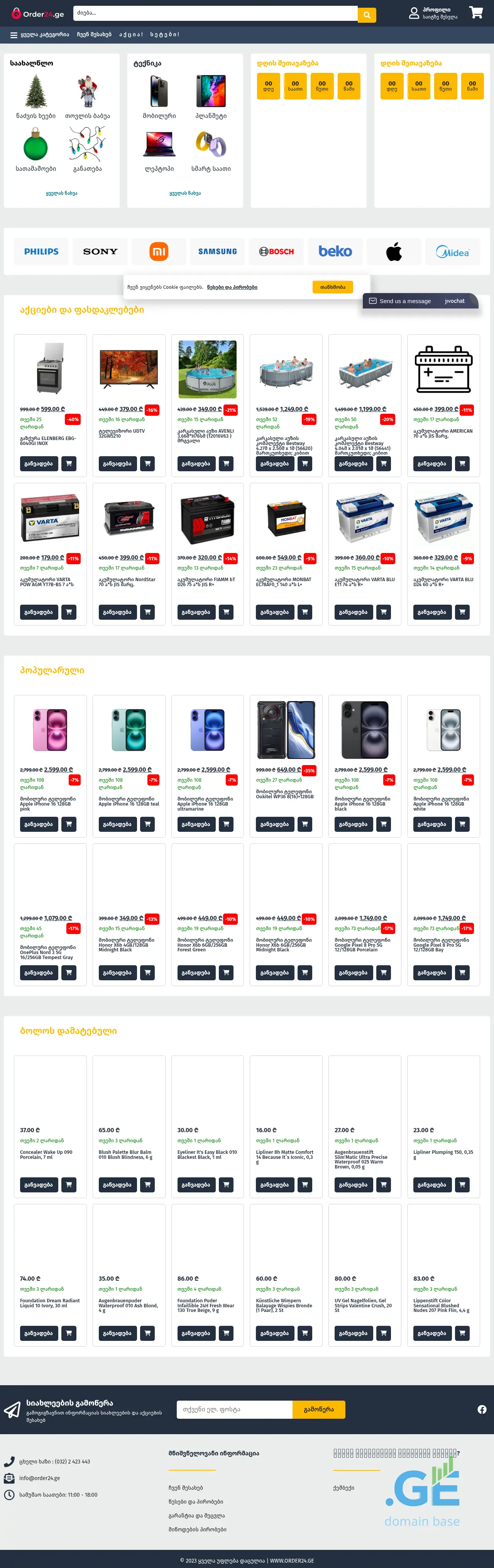Open the profile user icon
The image size is (494, 1568).
[414, 13]
